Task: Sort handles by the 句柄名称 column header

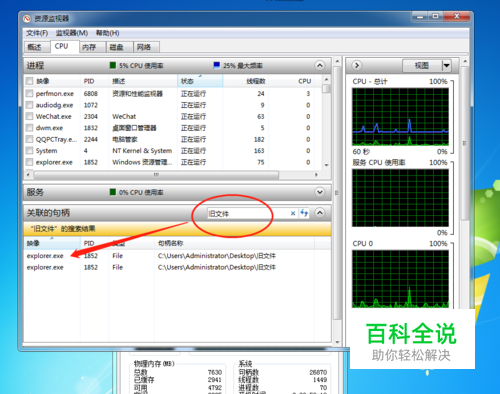Action: 234,243
